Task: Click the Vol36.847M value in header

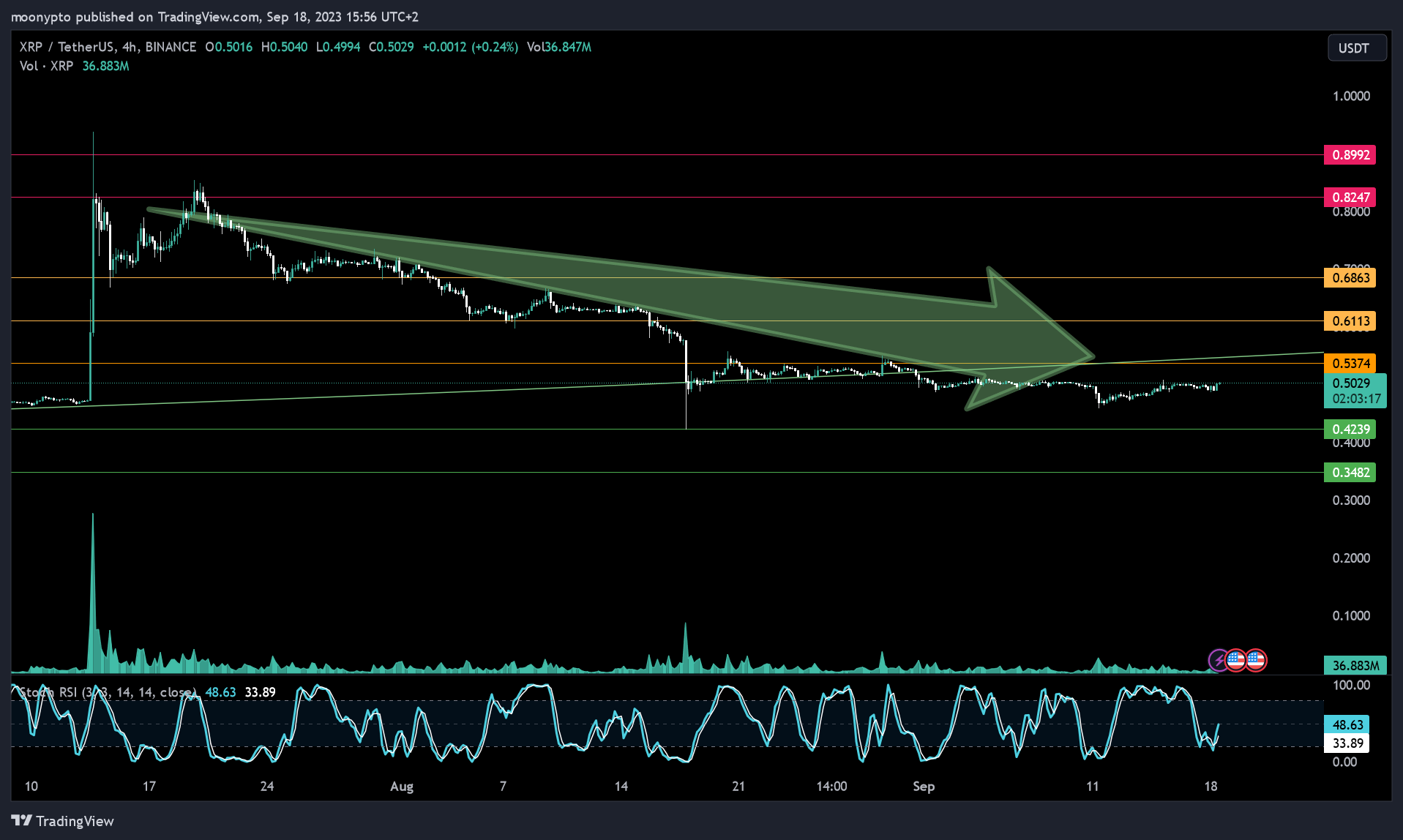Action: (559, 47)
